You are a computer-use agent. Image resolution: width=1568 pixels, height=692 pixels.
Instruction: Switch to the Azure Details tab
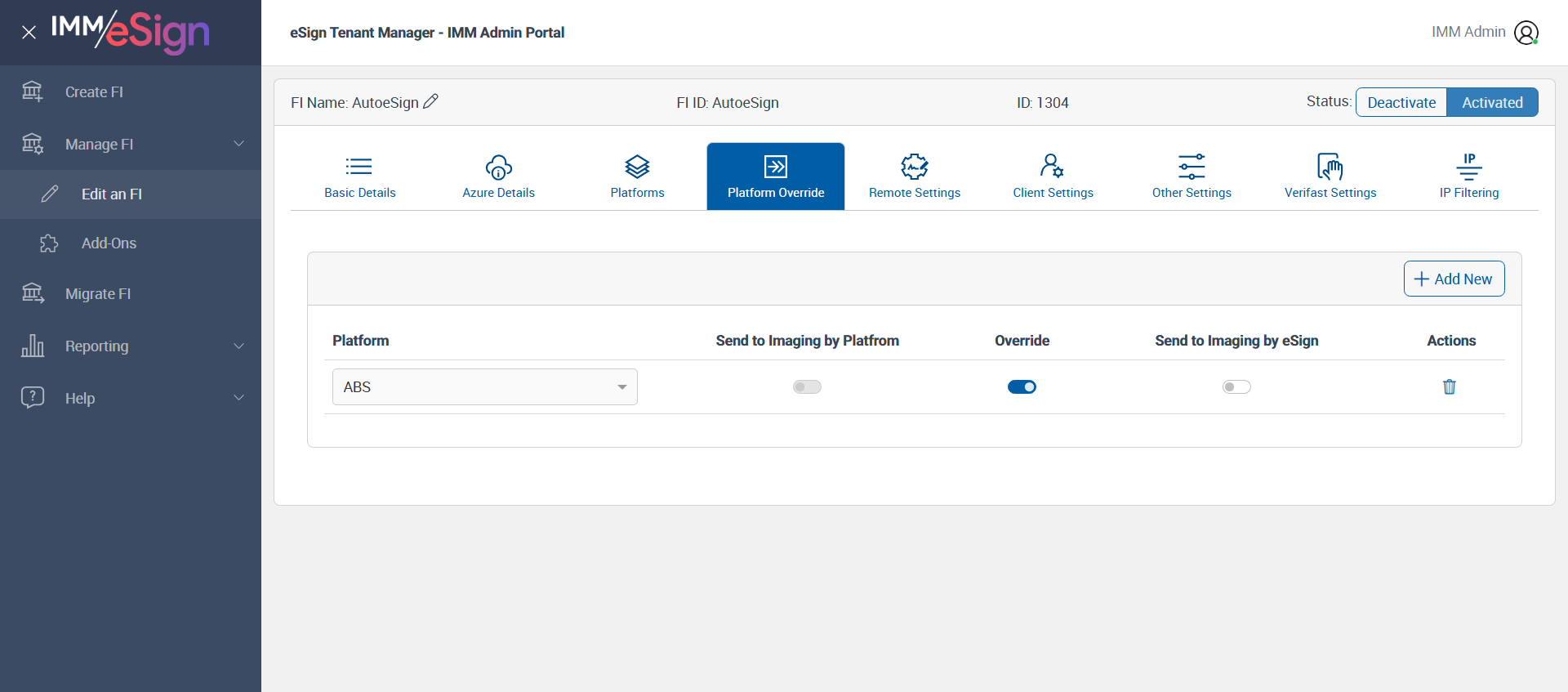(x=499, y=176)
